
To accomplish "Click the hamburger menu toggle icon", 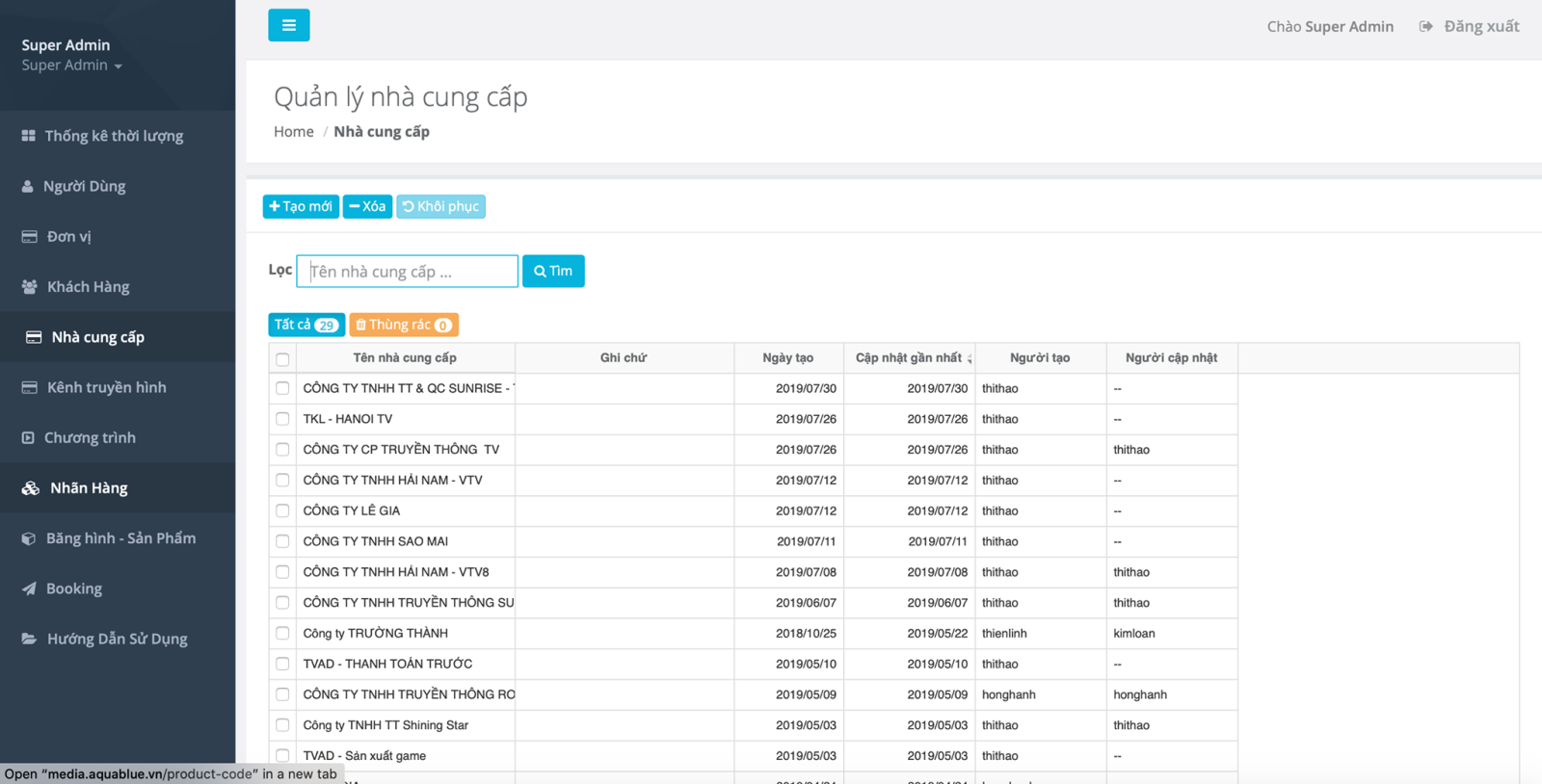I will pyautogui.click(x=288, y=25).
